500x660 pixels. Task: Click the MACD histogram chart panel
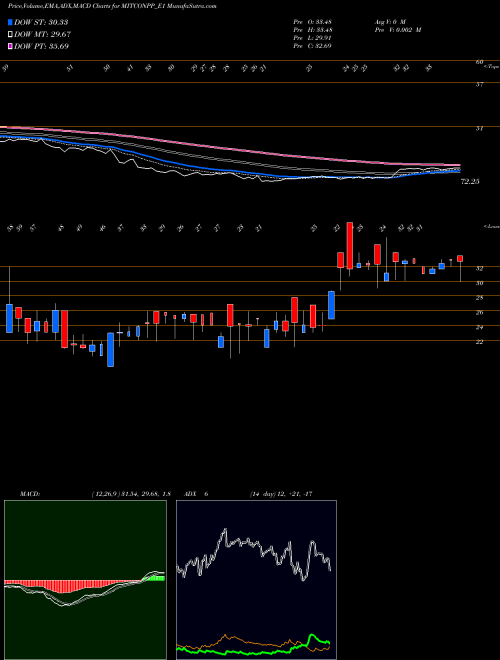[x=85, y=580]
